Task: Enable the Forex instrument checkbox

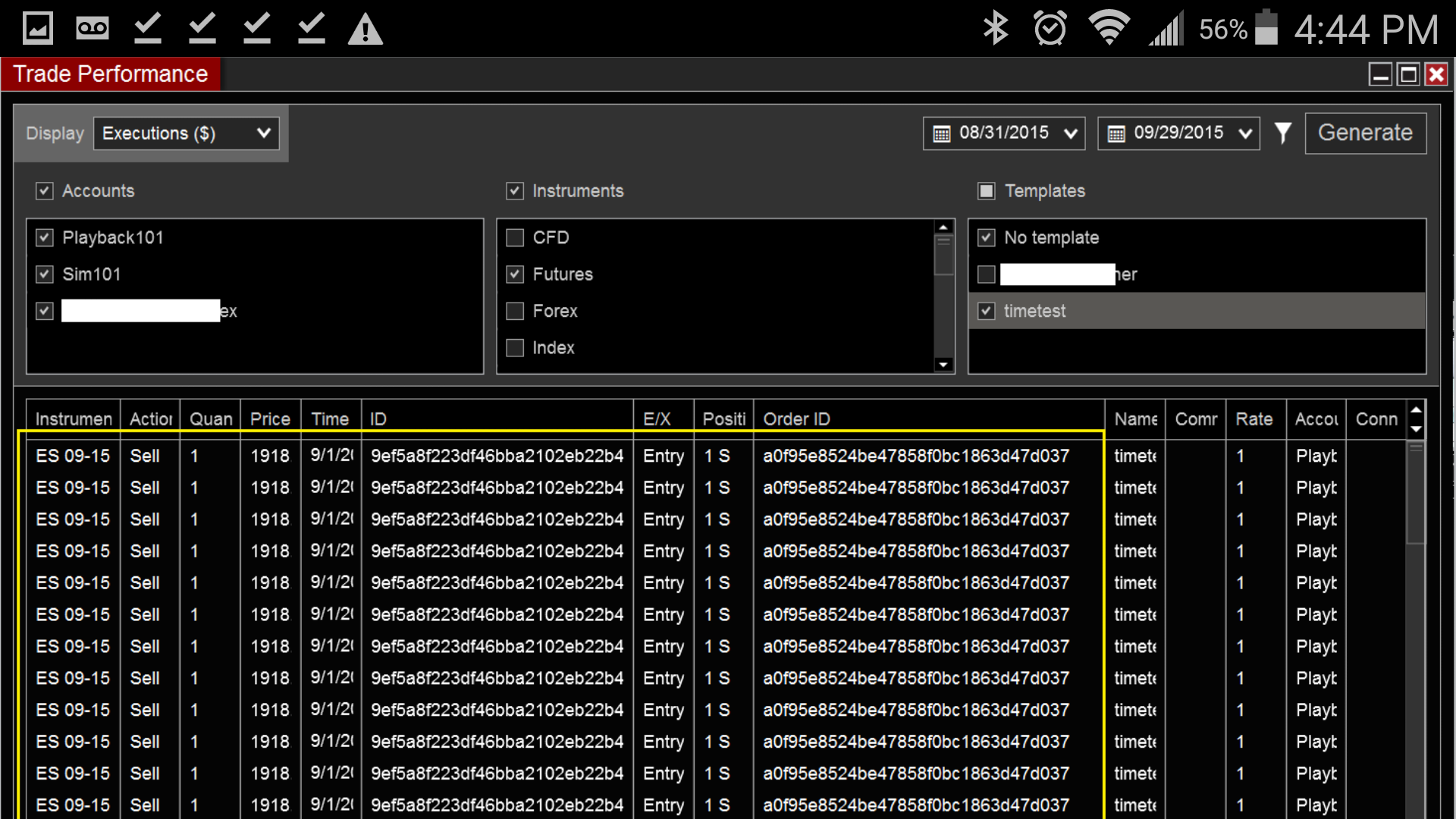Action: (515, 312)
